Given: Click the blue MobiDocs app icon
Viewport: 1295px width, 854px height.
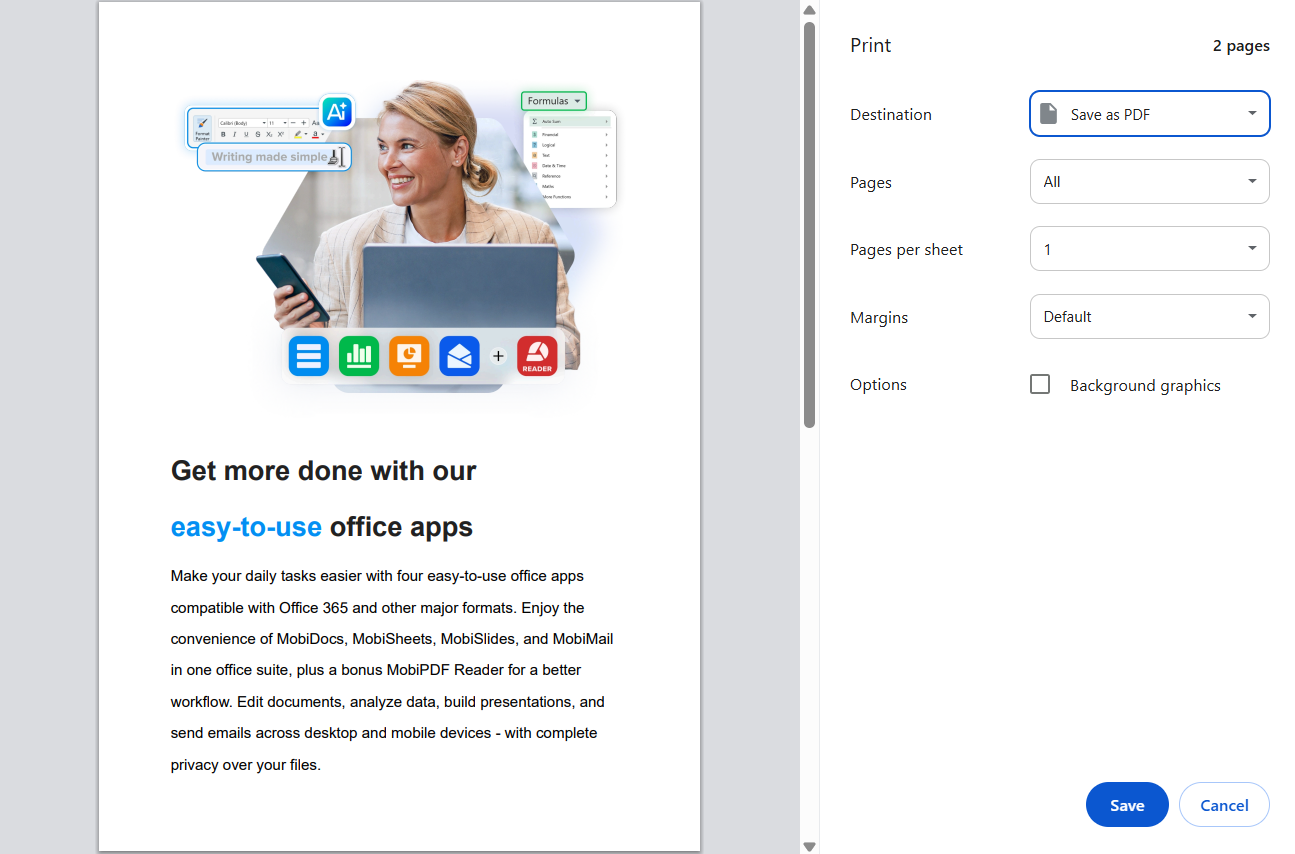Looking at the screenshot, I should coord(308,355).
